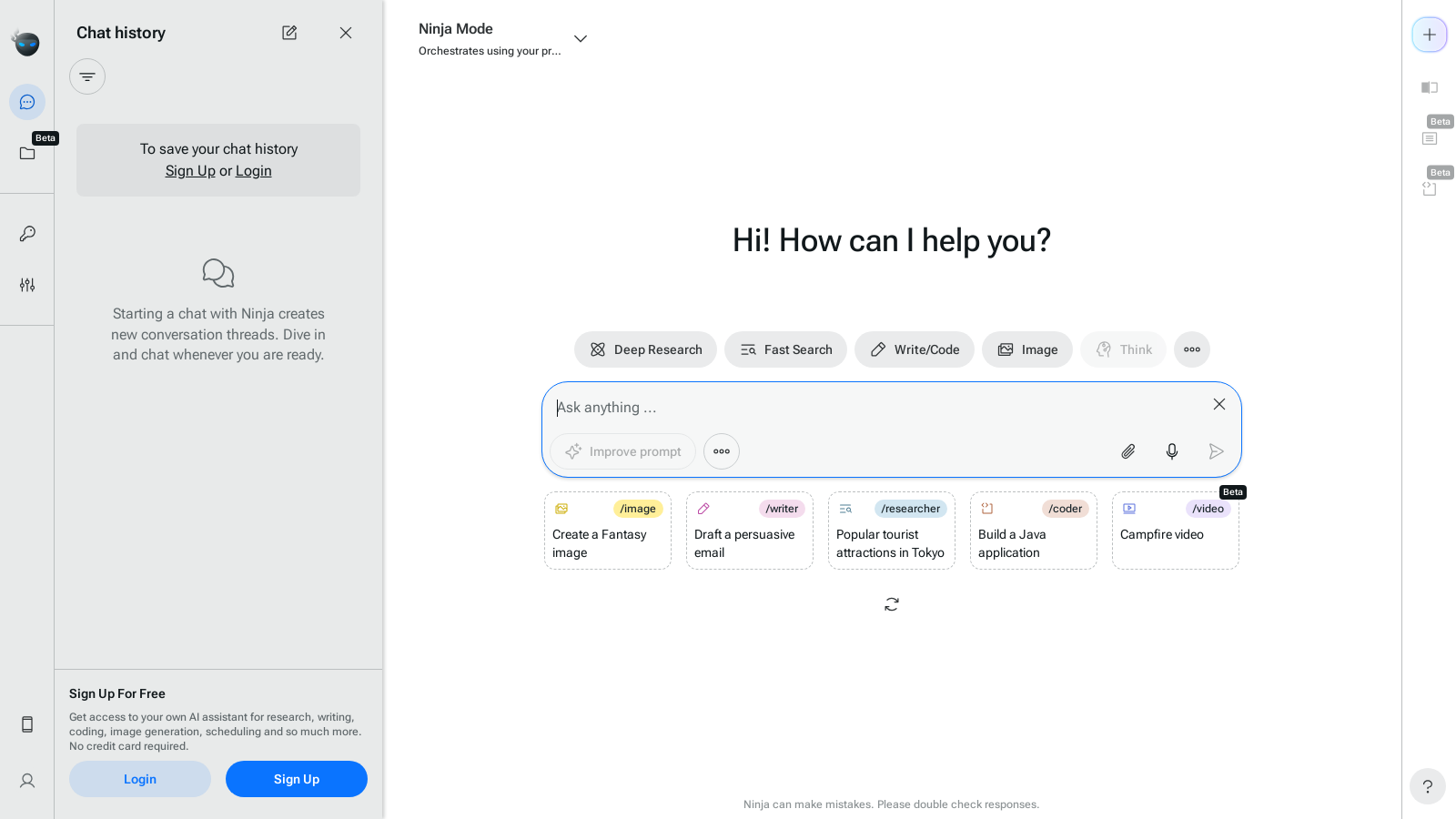Click the send arrow icon
The height and width of the screenshot is (819, 1456).
click(x=1216, y=451)
